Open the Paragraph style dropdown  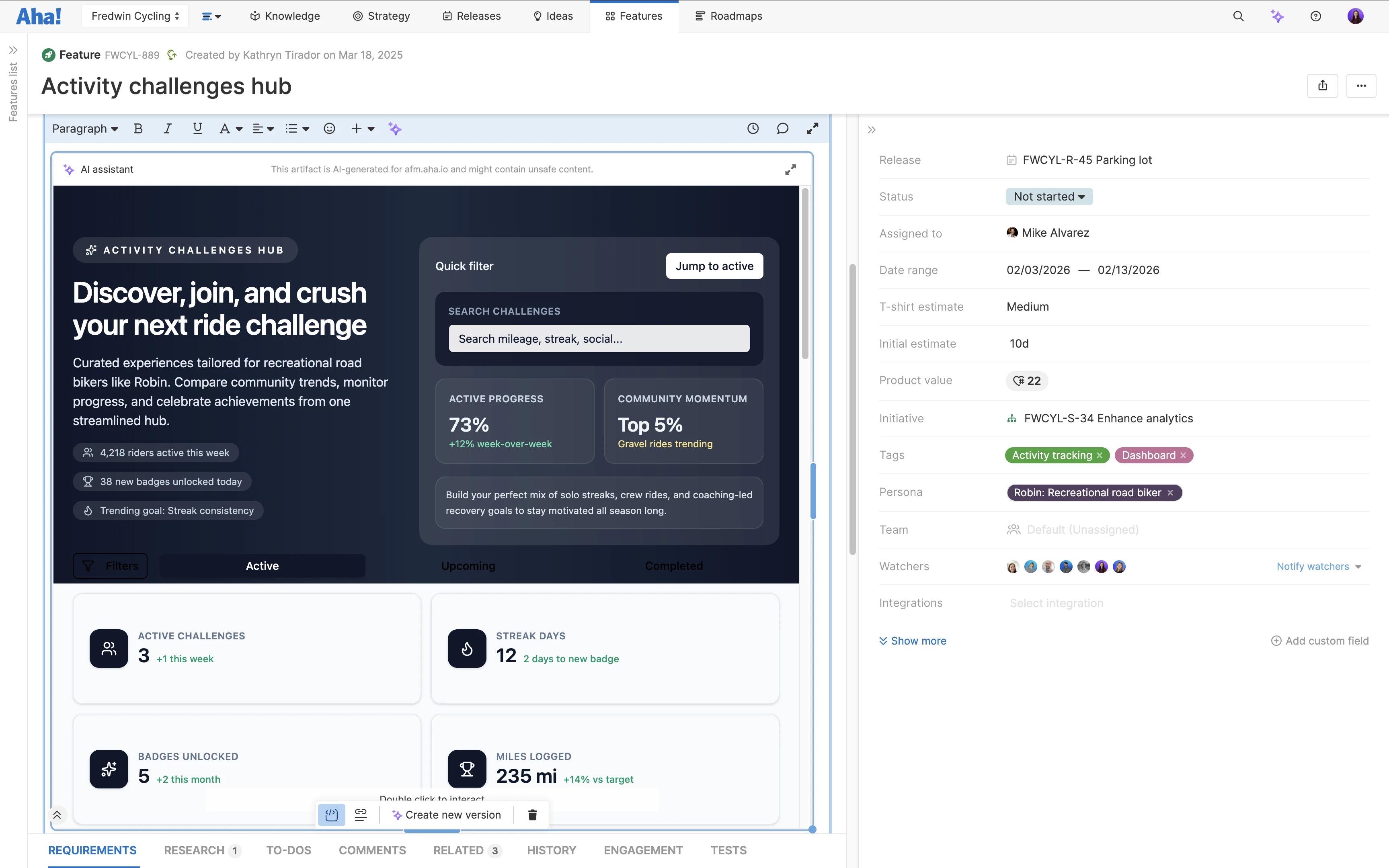click(85, 129)
